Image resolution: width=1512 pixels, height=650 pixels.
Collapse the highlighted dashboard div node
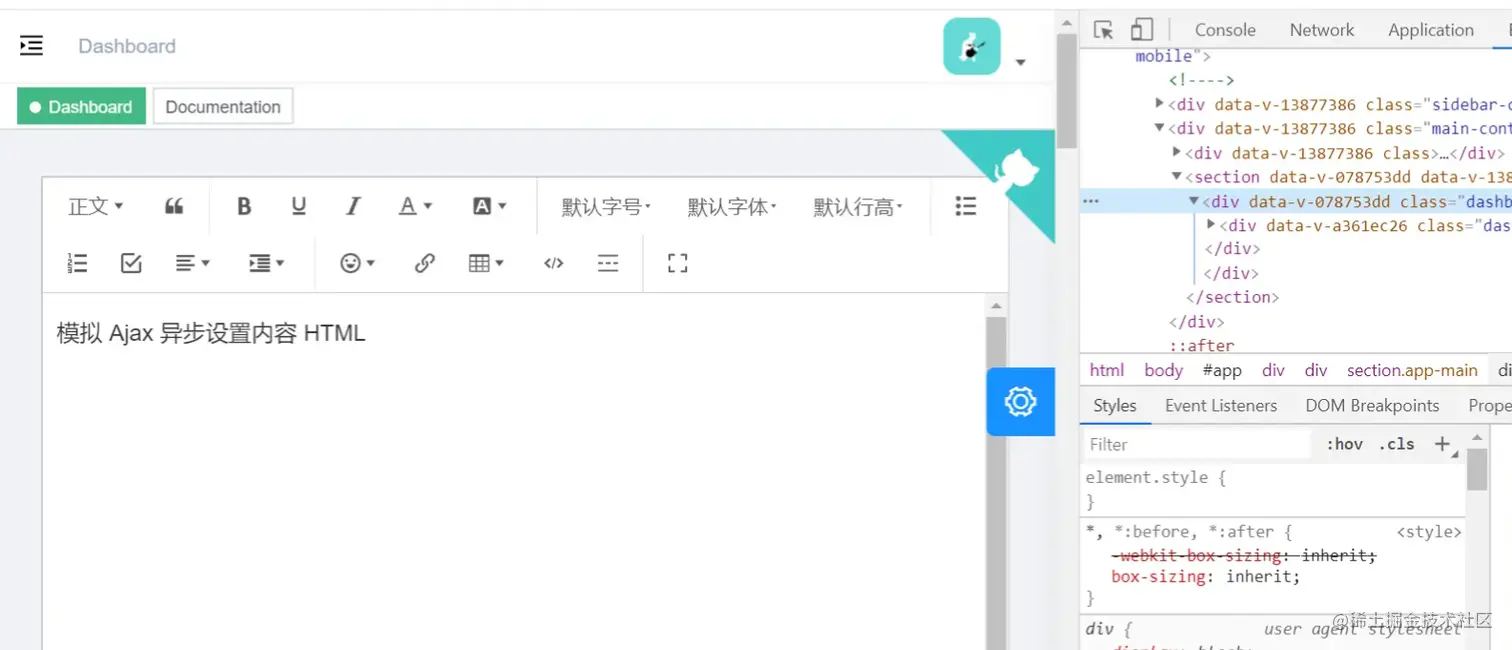[1194, 201]
